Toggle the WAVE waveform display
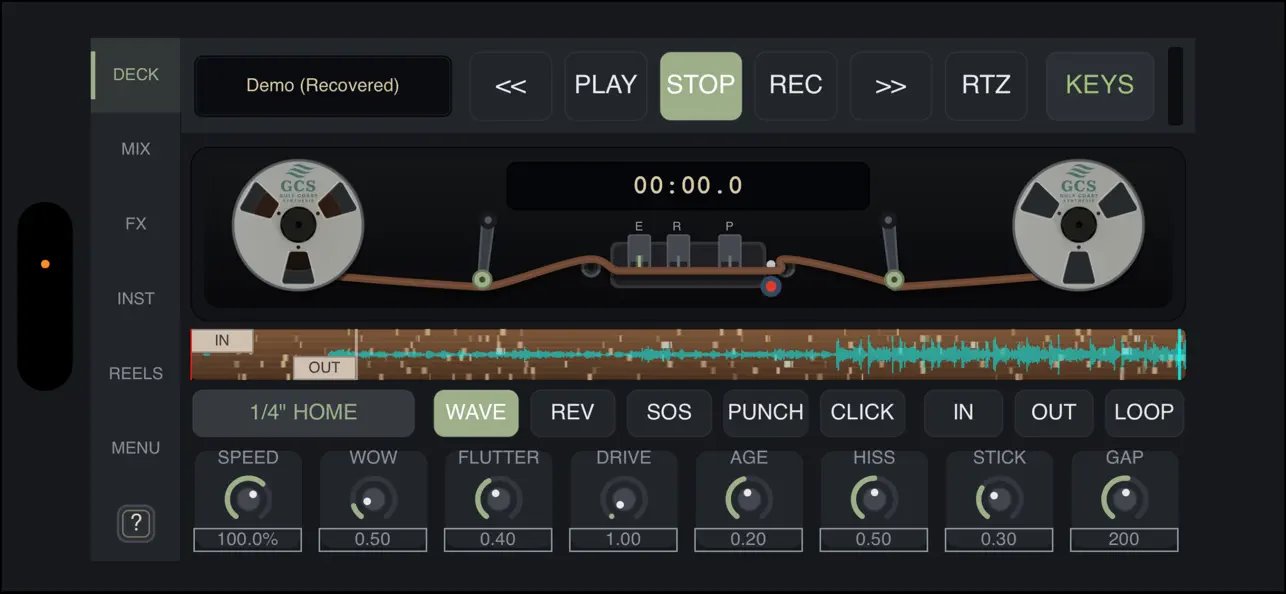 tap(476, 413)
